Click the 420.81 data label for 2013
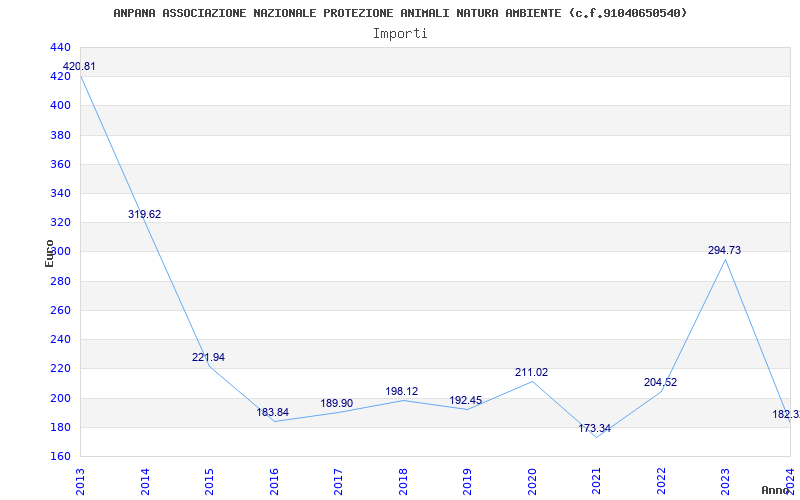The width and height of the screenshot is (800, 500). pos(79,66)
